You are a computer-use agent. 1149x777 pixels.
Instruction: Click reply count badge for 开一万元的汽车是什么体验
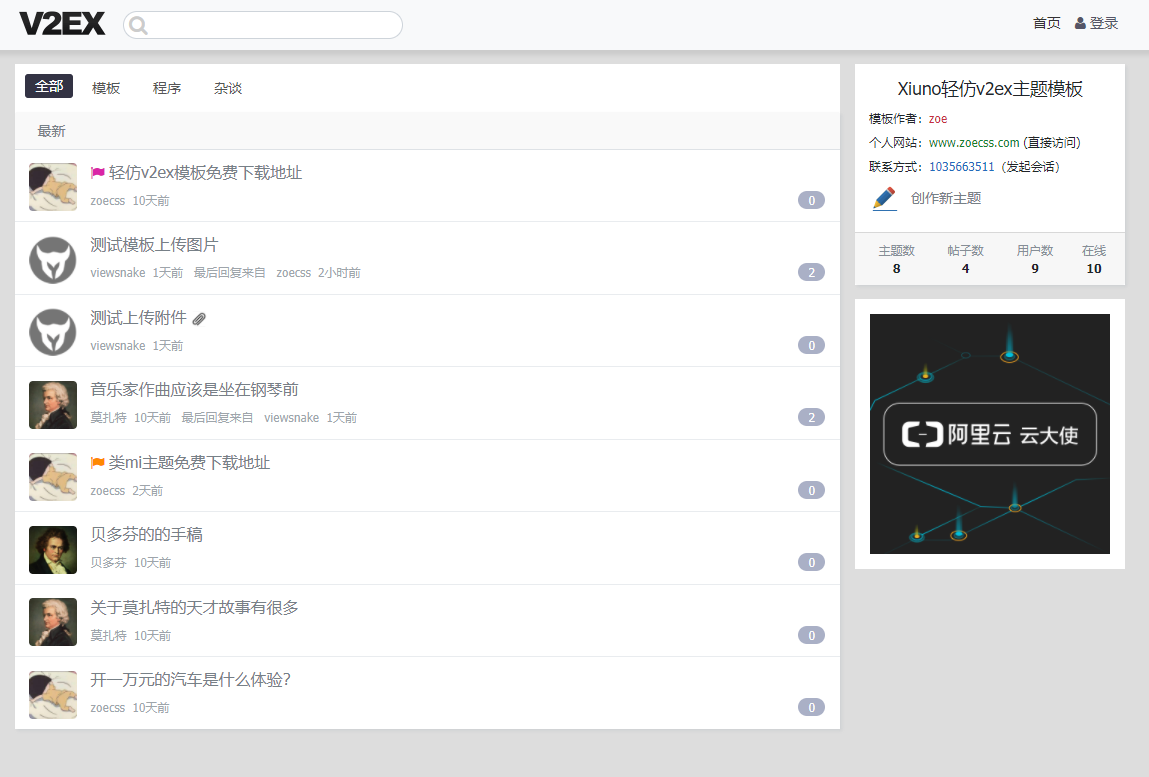pos(811,708)
